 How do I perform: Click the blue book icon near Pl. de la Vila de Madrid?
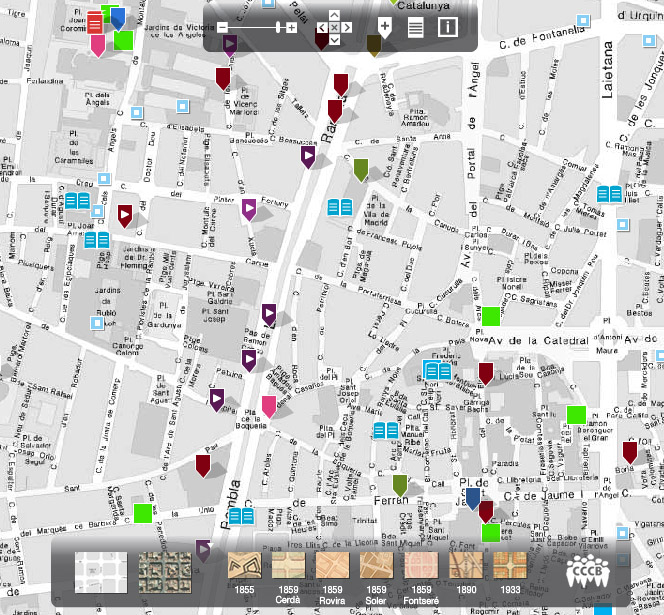coord(341,207)
